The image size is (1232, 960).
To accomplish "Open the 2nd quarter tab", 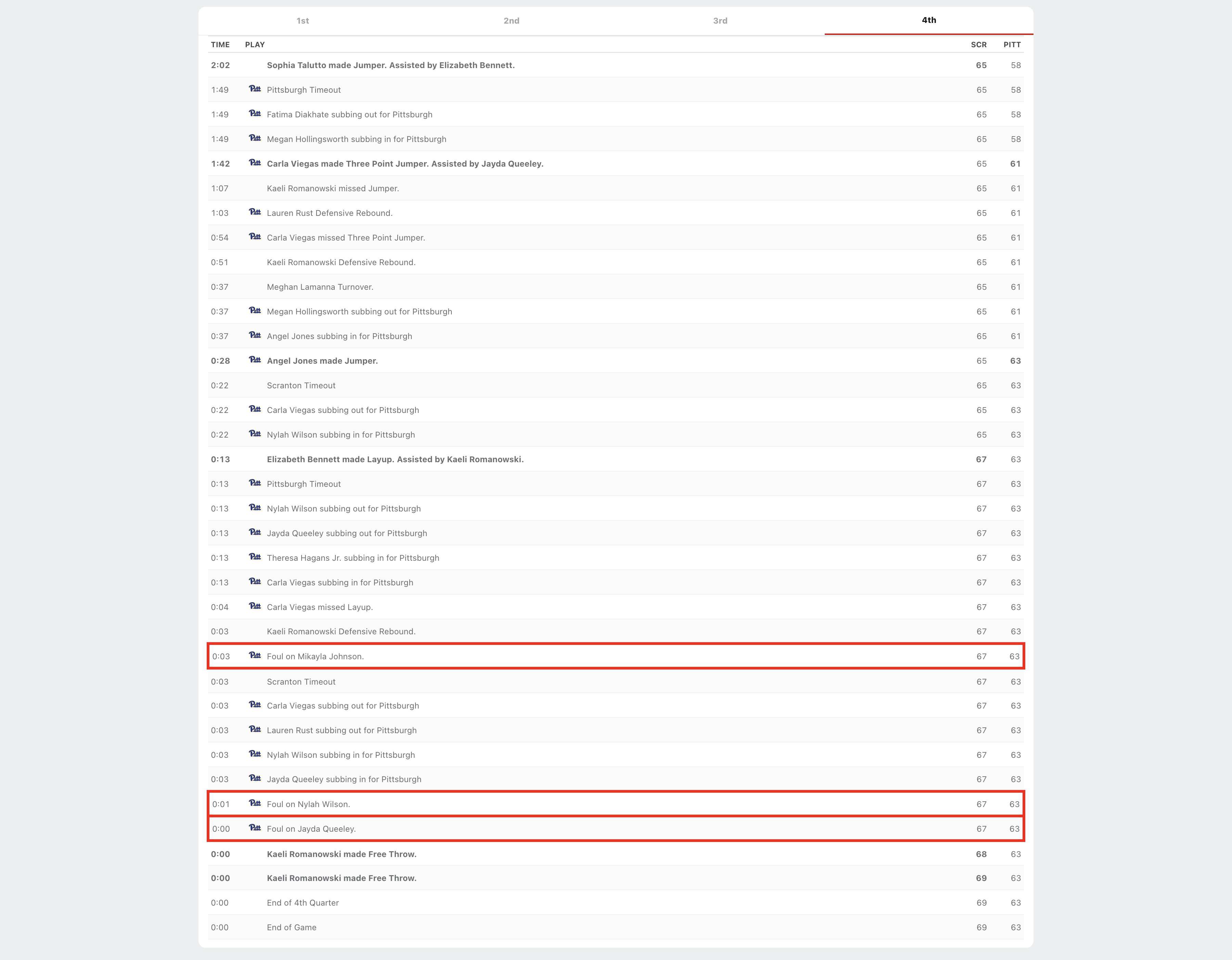I will pos(511,21).
